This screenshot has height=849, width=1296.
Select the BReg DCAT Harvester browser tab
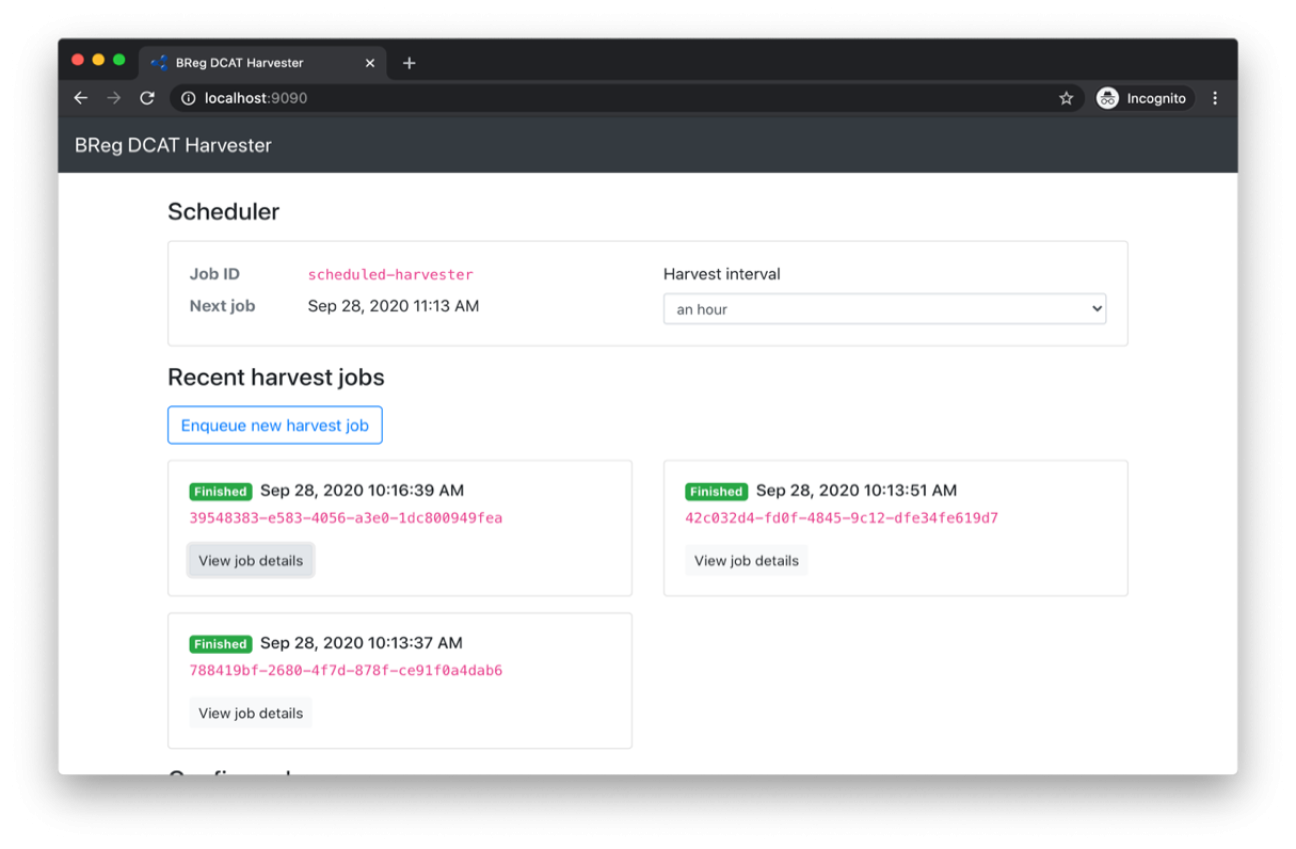[262, 63]
